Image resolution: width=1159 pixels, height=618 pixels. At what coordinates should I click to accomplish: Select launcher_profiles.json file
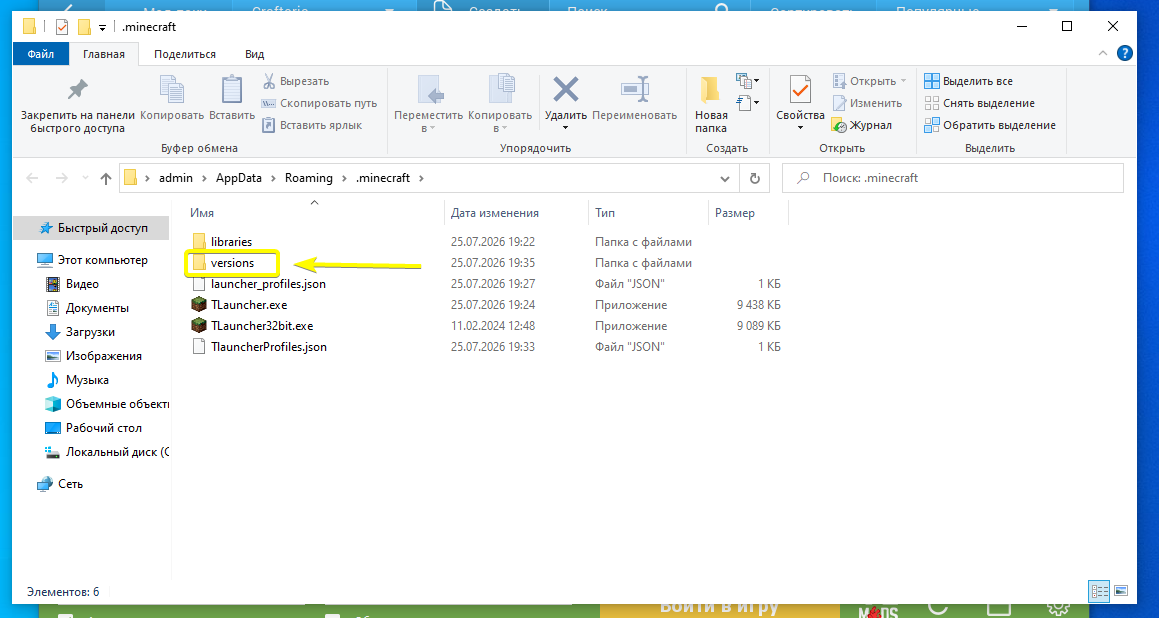coord(268,284)
